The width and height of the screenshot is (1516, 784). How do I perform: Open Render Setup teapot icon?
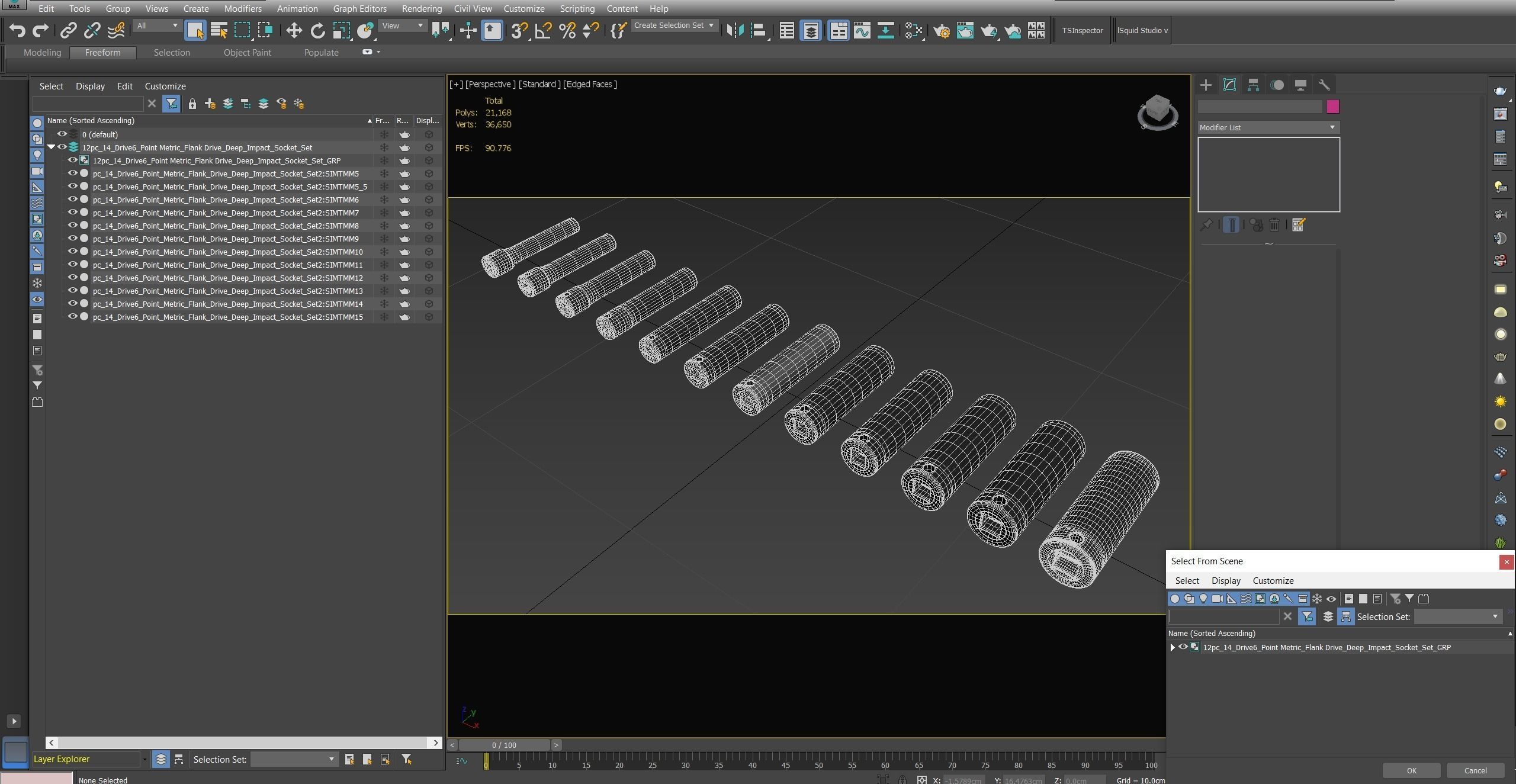942,30
